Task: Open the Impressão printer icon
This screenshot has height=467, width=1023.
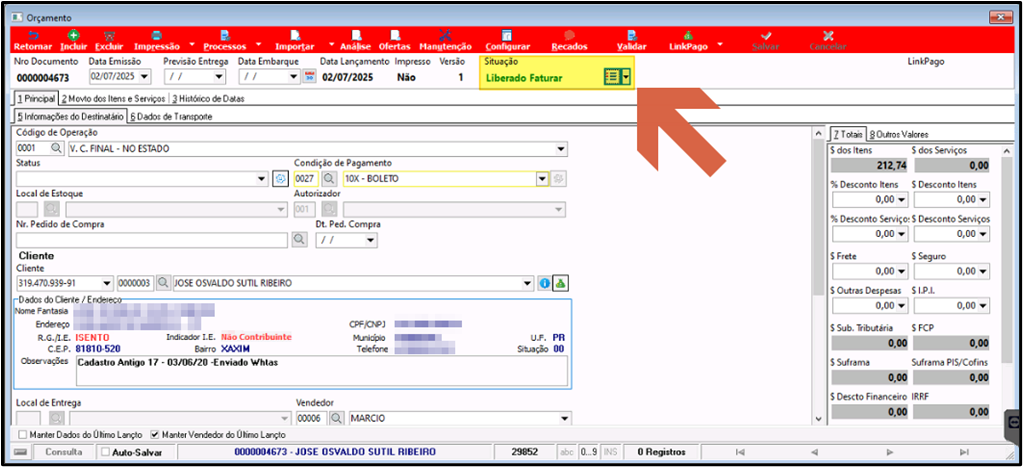Action: [x=157, y=35]
